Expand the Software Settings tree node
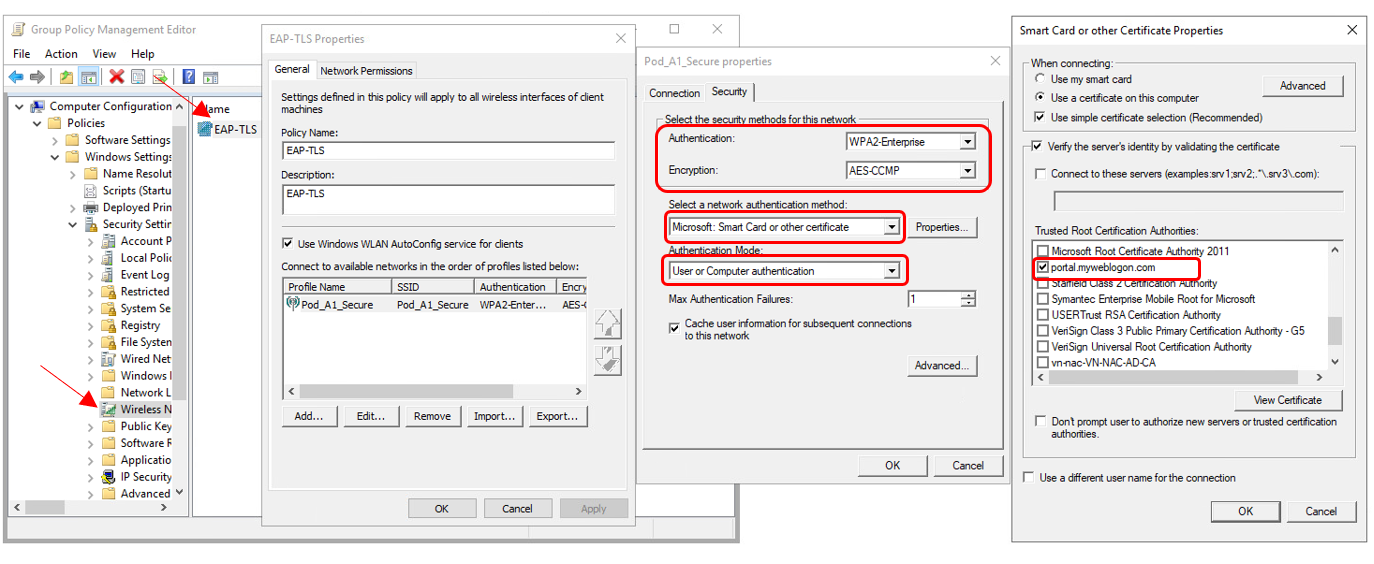The image size is (1374, 564). (x=56, y=140)
